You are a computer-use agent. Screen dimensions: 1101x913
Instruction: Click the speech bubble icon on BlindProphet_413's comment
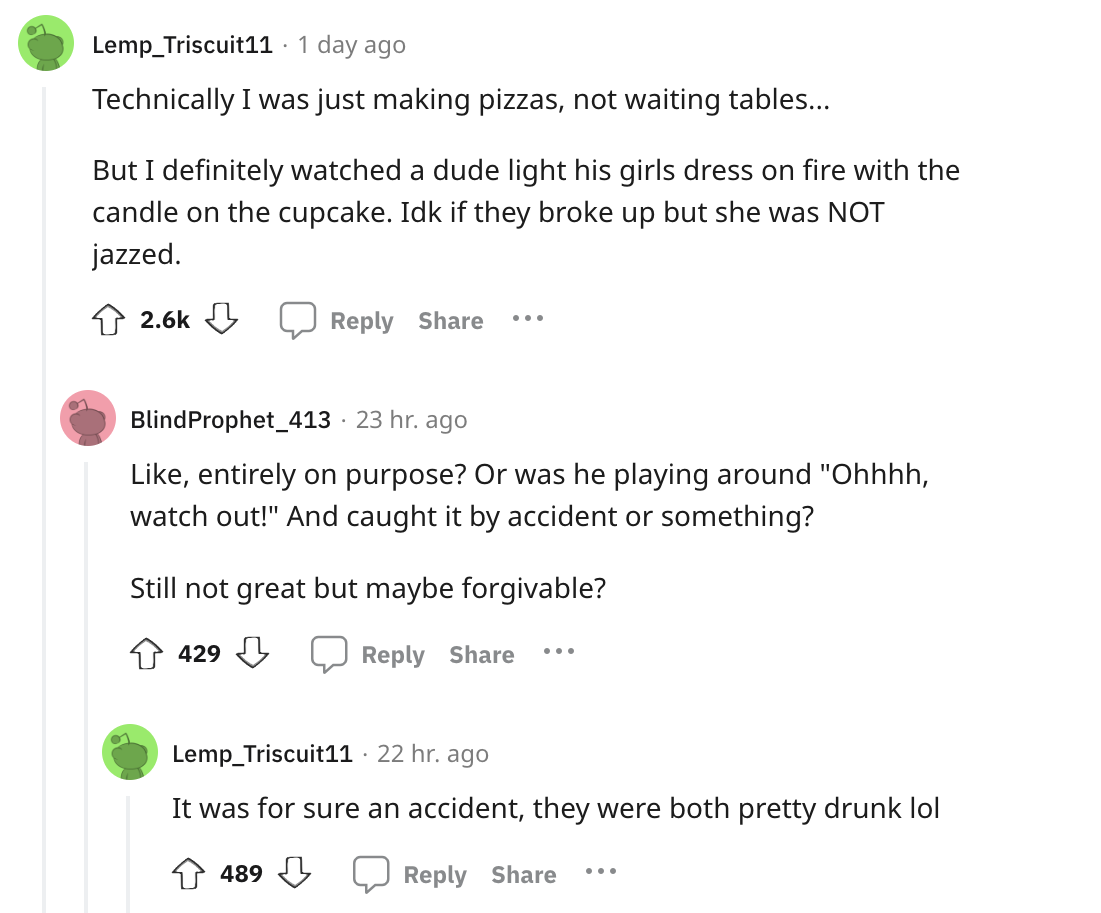point(328,654)
